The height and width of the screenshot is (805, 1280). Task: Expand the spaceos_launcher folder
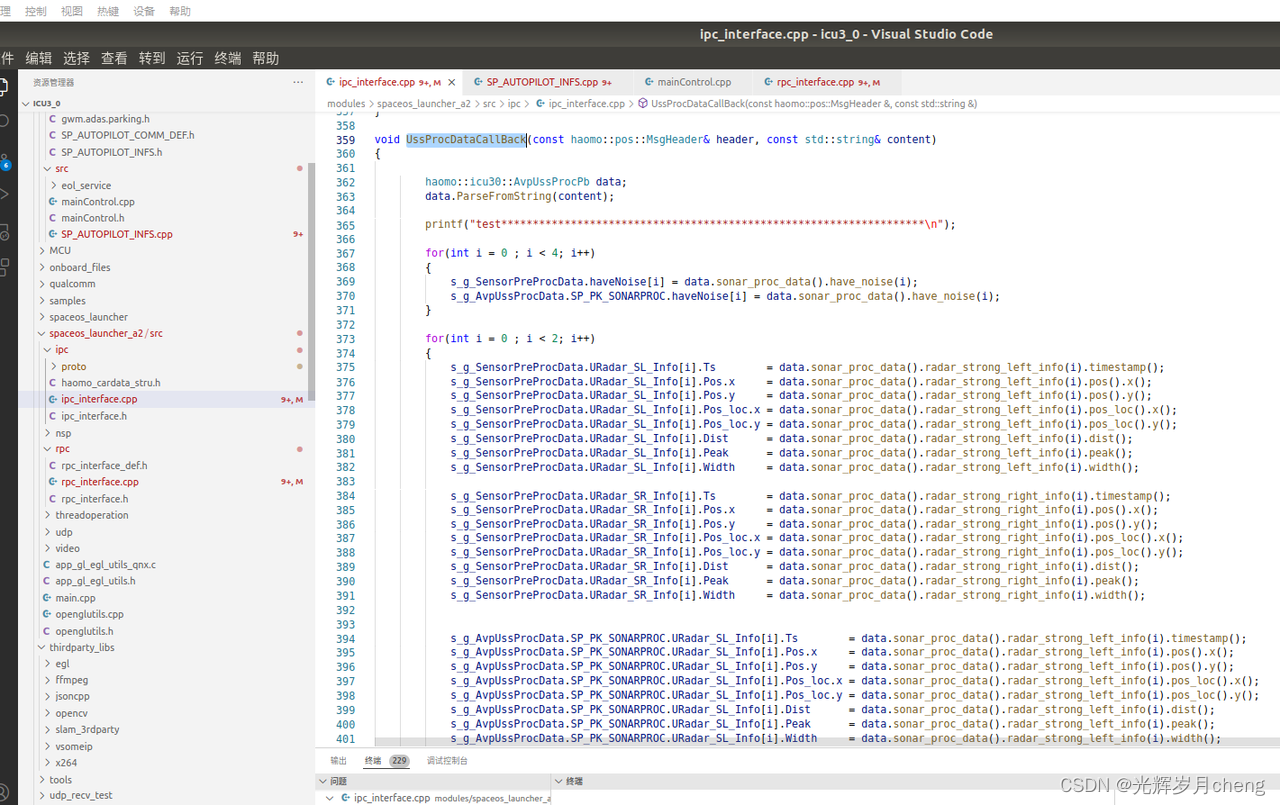tap(165, 317)
